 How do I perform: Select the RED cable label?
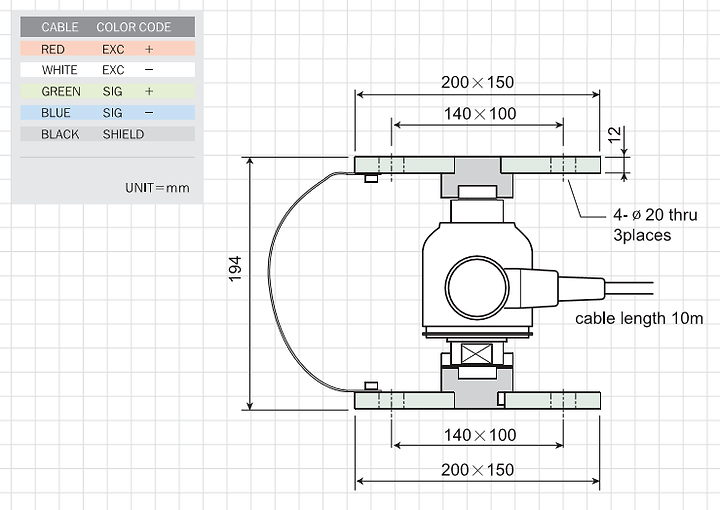(53, 49)
